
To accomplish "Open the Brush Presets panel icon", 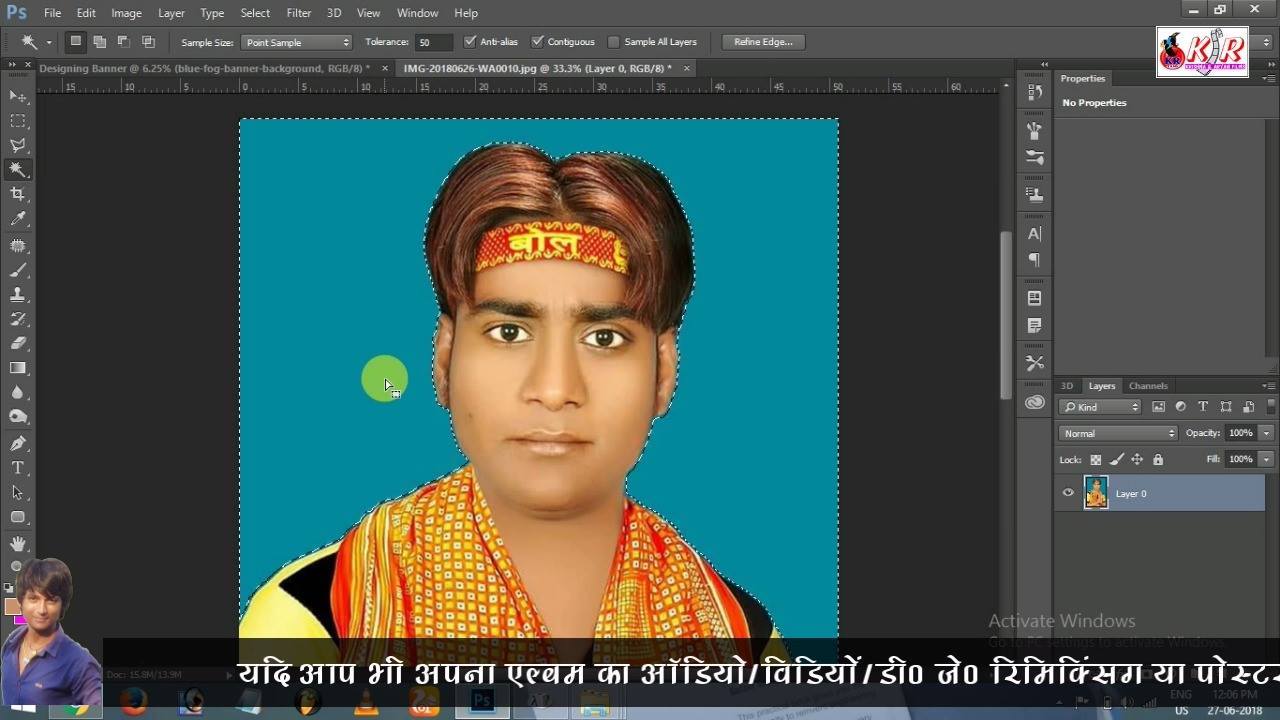I will tap(1035, 158).
